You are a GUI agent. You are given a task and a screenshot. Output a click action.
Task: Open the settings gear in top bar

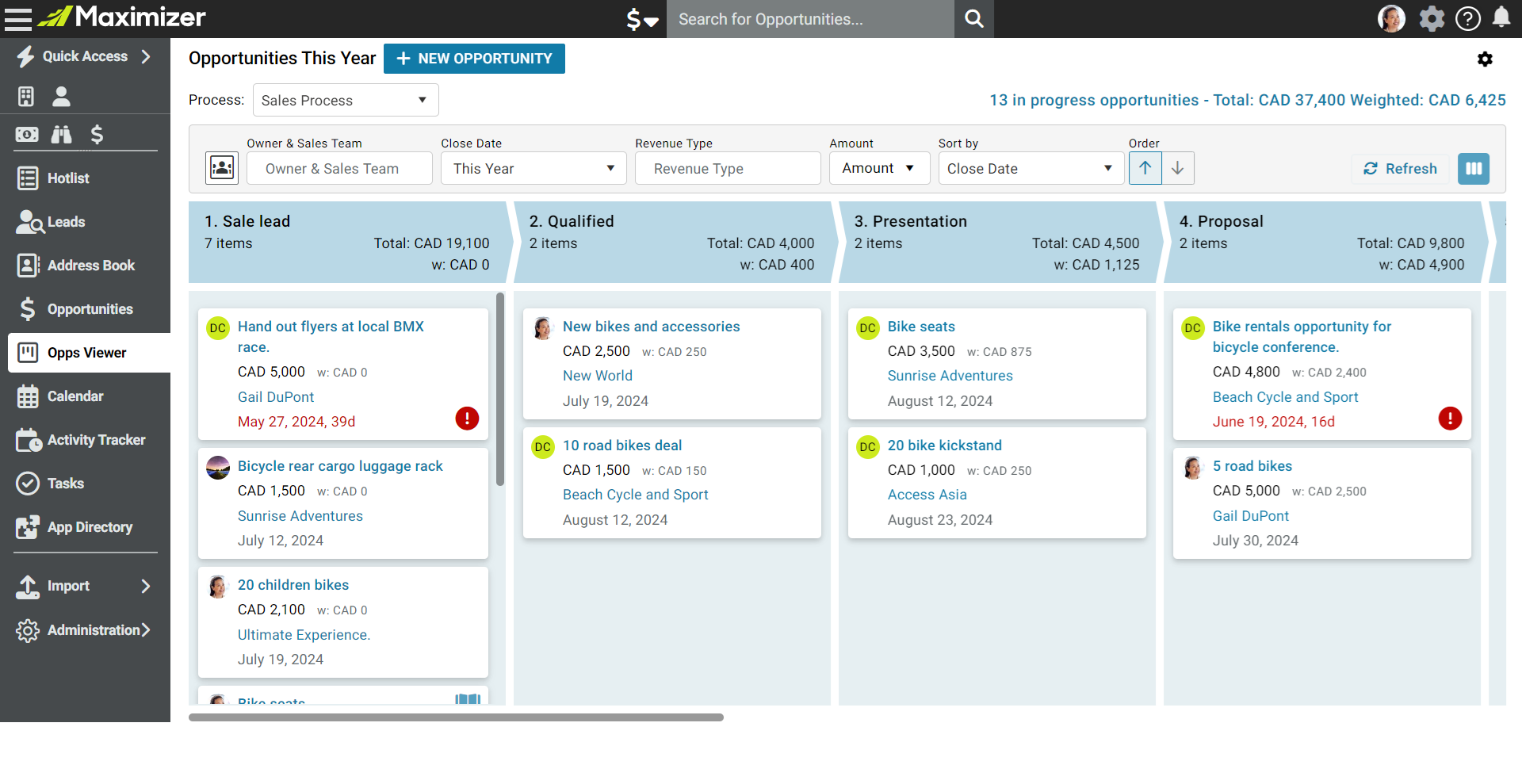(1432, 18)
